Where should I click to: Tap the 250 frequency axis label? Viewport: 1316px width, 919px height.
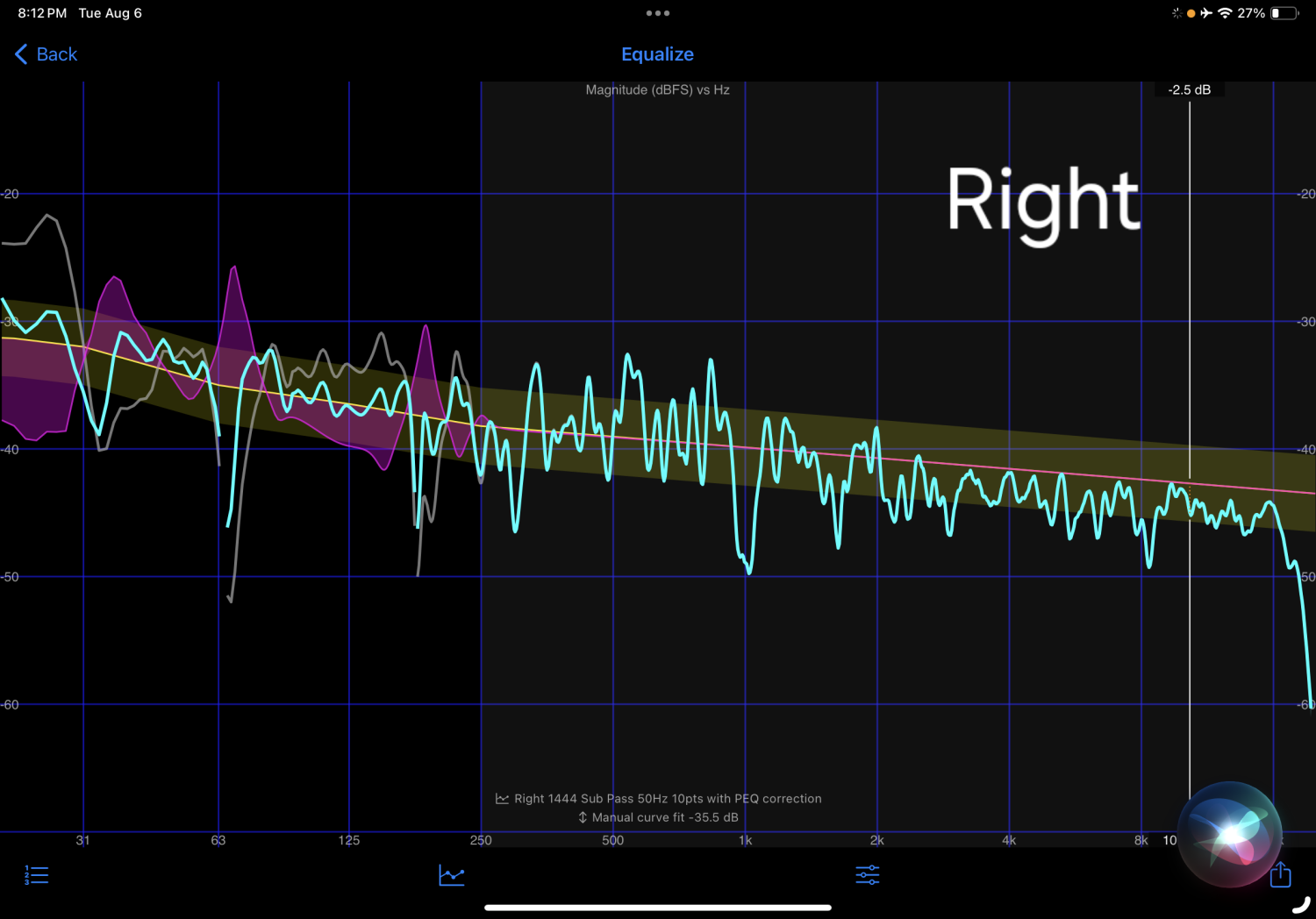click(481, 840)
